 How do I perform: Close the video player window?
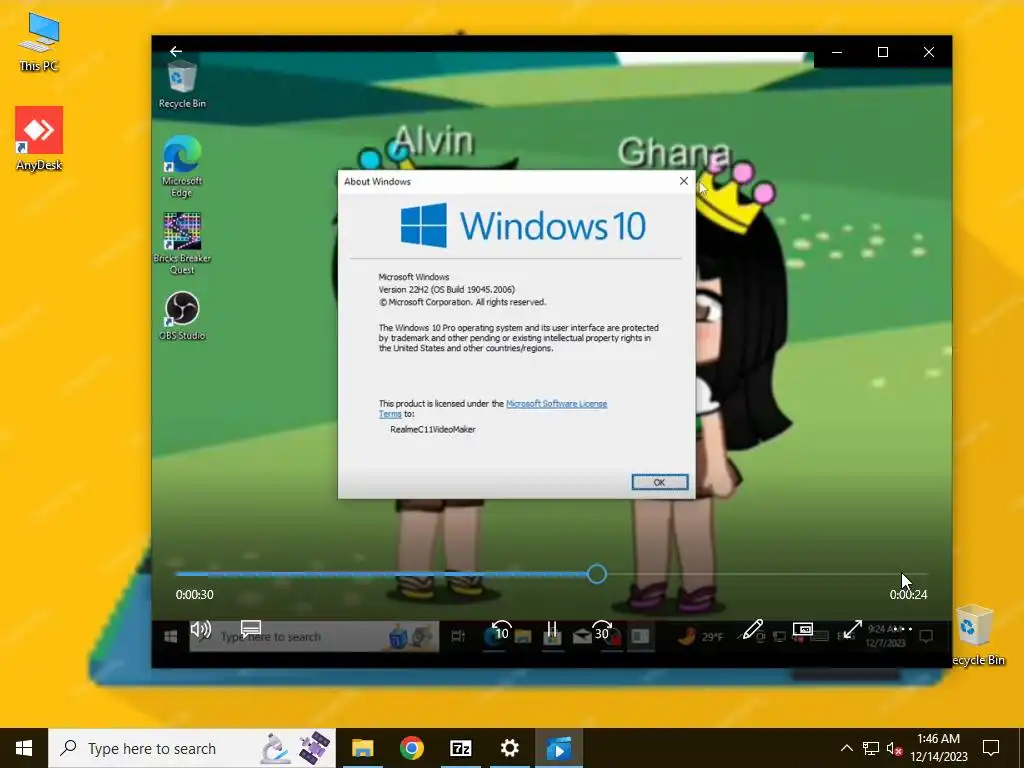tap(929, 52)
